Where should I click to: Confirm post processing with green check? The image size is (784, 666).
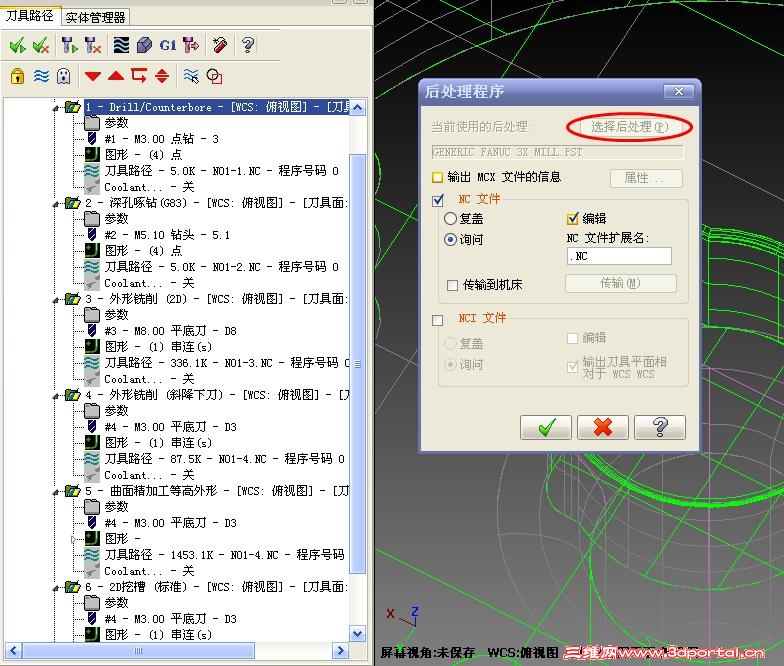546,428
